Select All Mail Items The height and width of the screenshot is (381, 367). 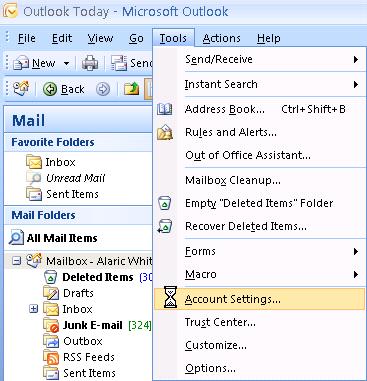[x=62, y=238]
